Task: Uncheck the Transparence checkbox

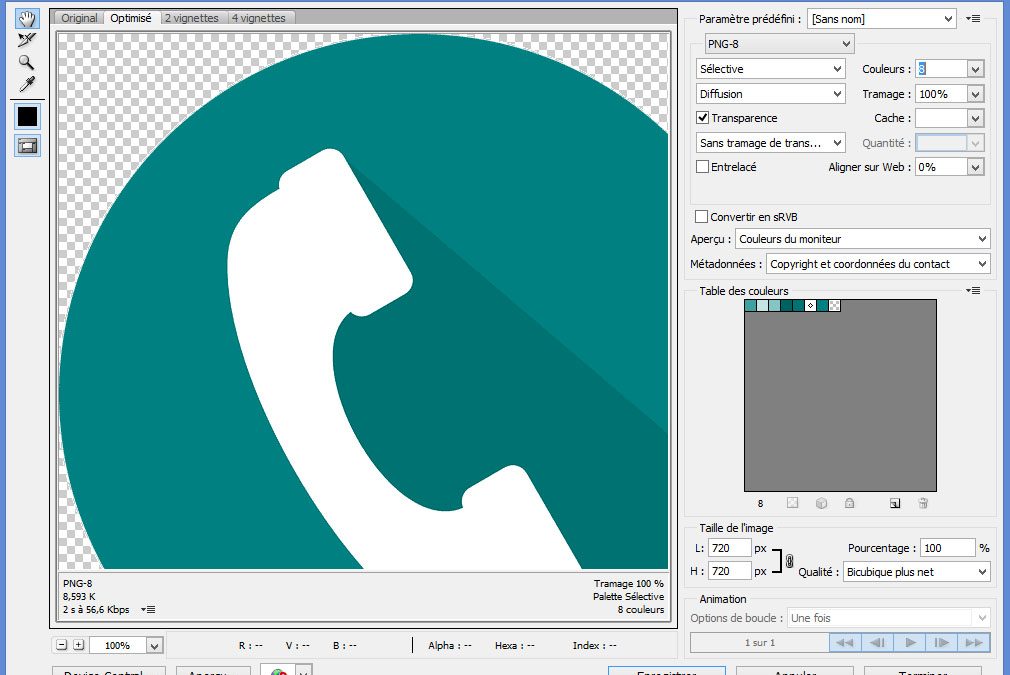Action: [703, 118]
